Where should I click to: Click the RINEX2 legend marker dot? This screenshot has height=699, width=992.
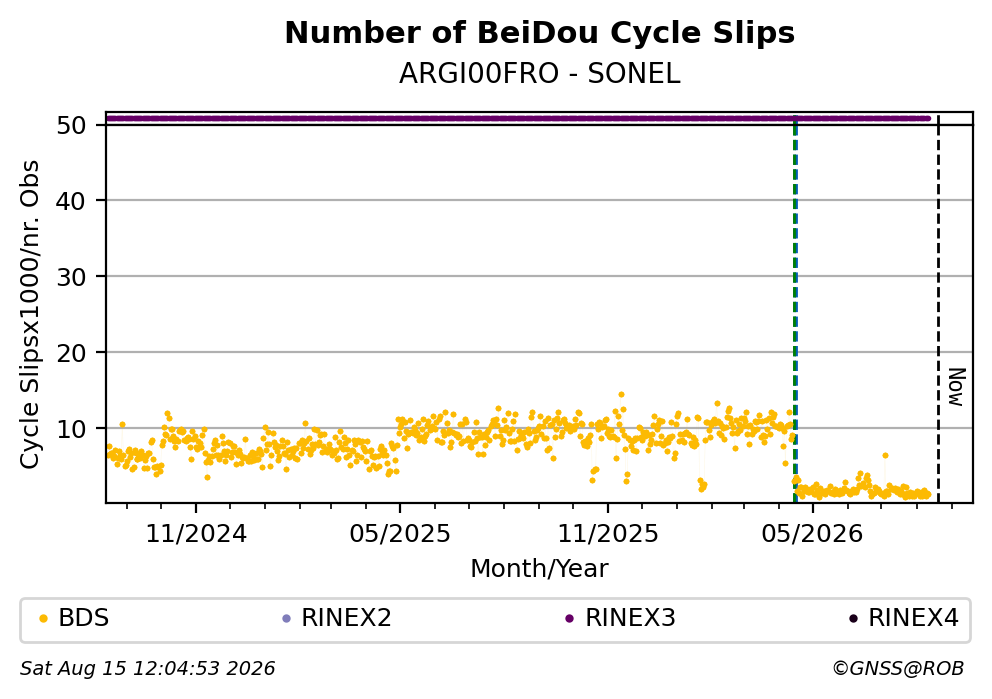(x=286, y=619)
